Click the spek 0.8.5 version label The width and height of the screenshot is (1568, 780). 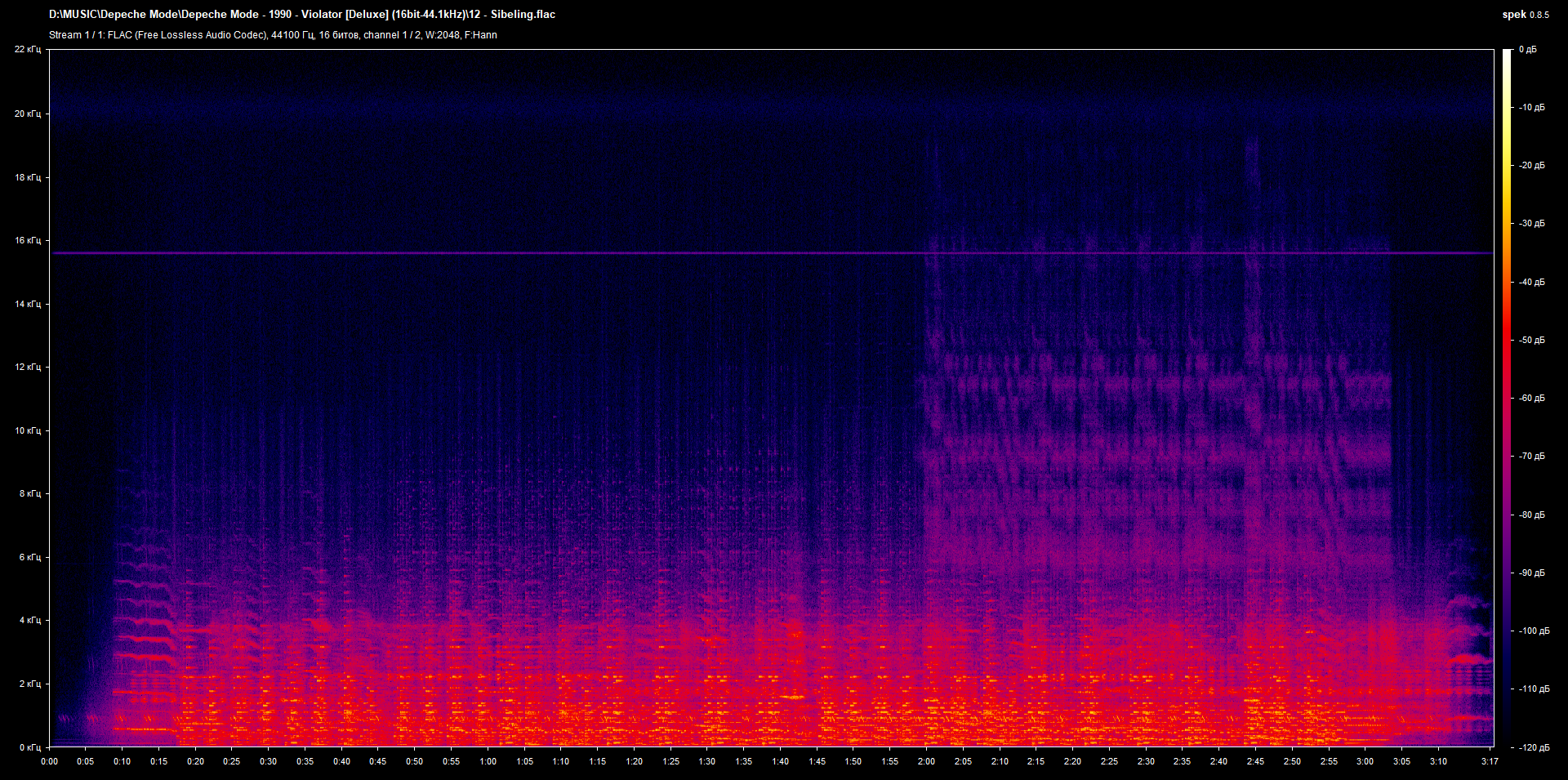click(1525, 15)
